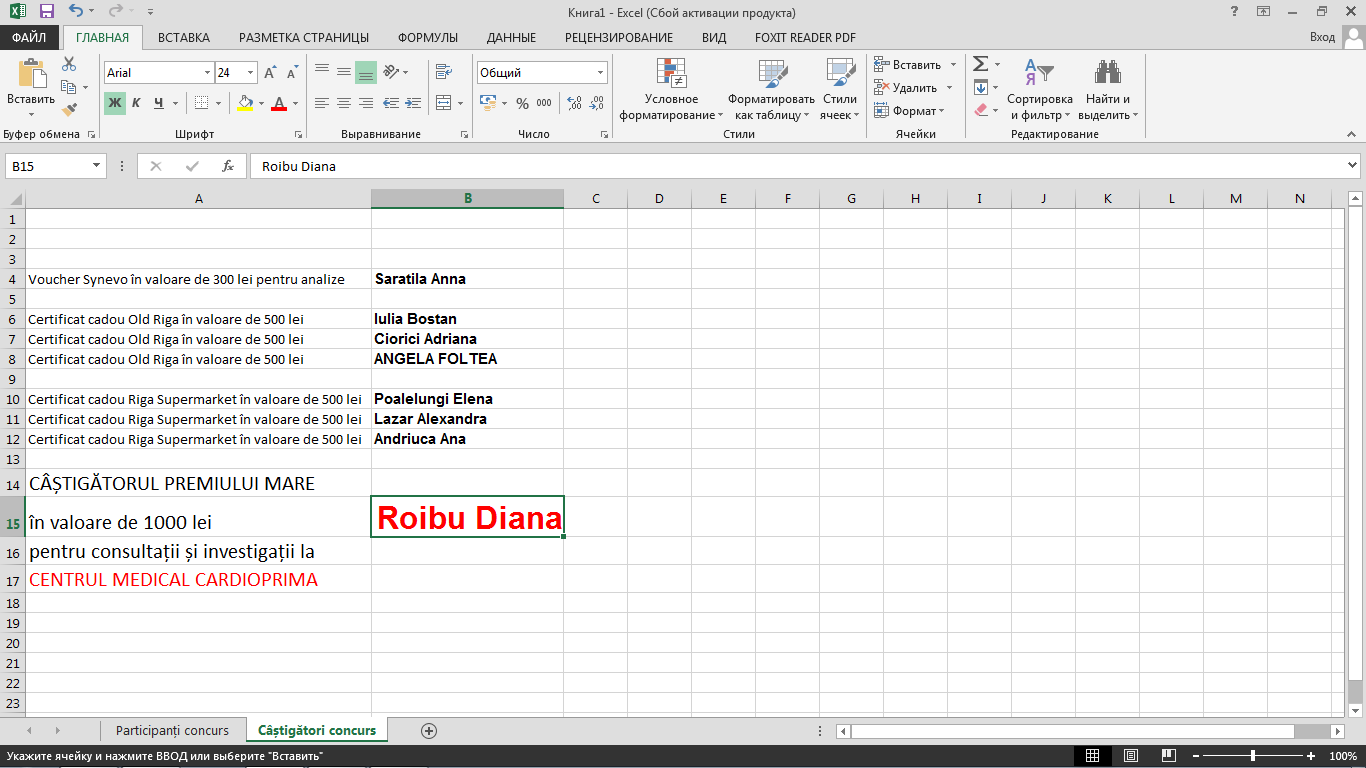
Task: Click Fill down arrow icon
Action: 981,87
